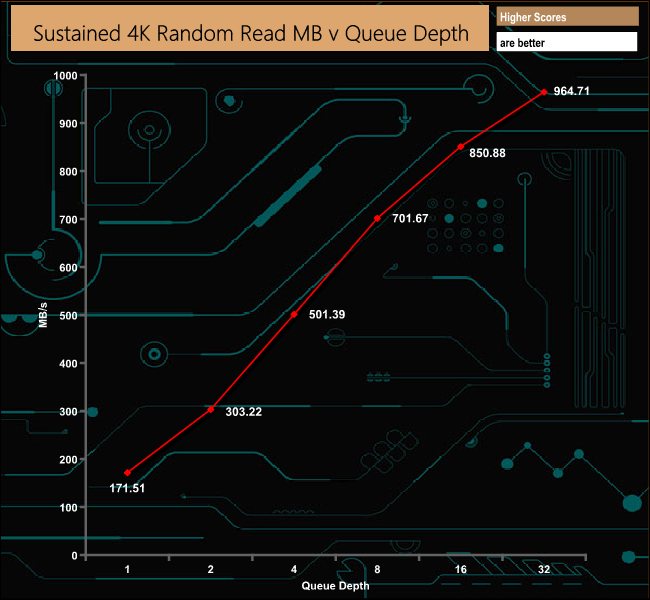Click the 'are better' legend label
Image resolution: width=650 pixels, height=600 pixels.
(522, 43)
